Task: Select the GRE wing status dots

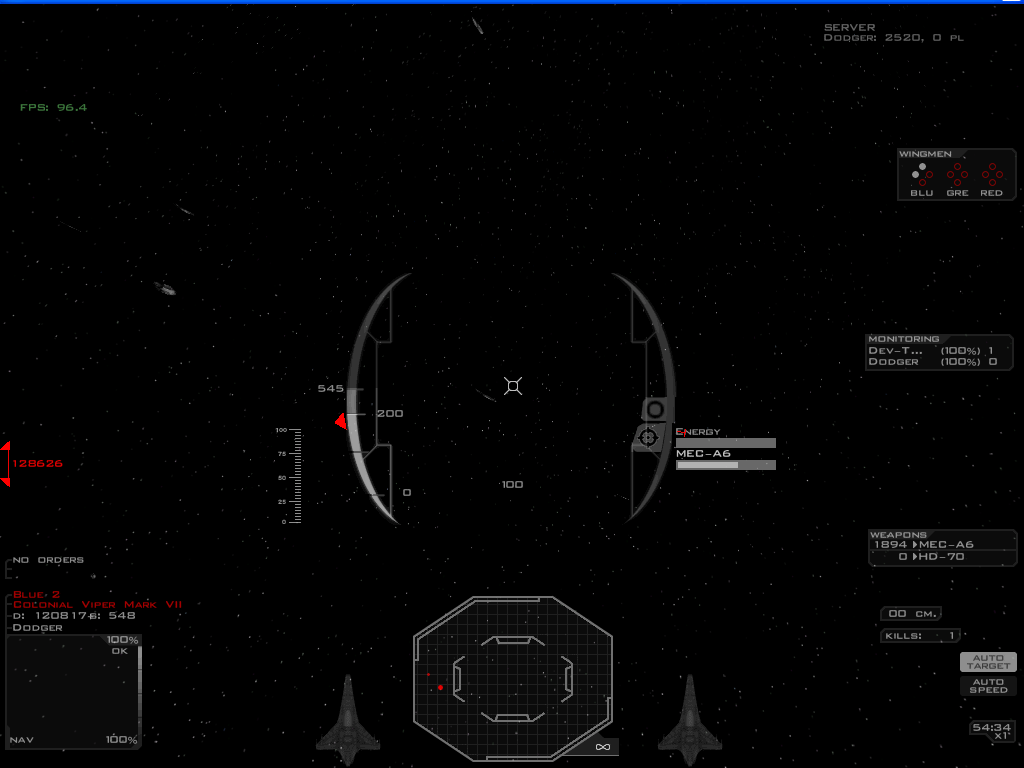Action: coord(957,174)
